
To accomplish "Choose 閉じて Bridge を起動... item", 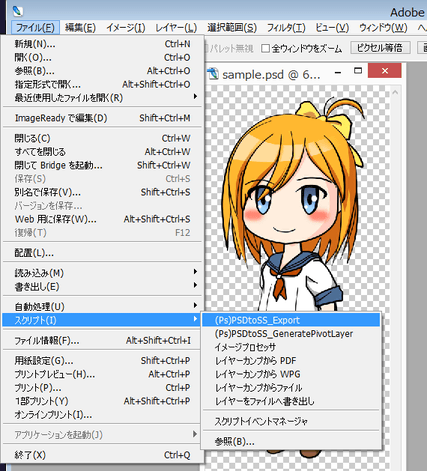I will tap(102, 165).
